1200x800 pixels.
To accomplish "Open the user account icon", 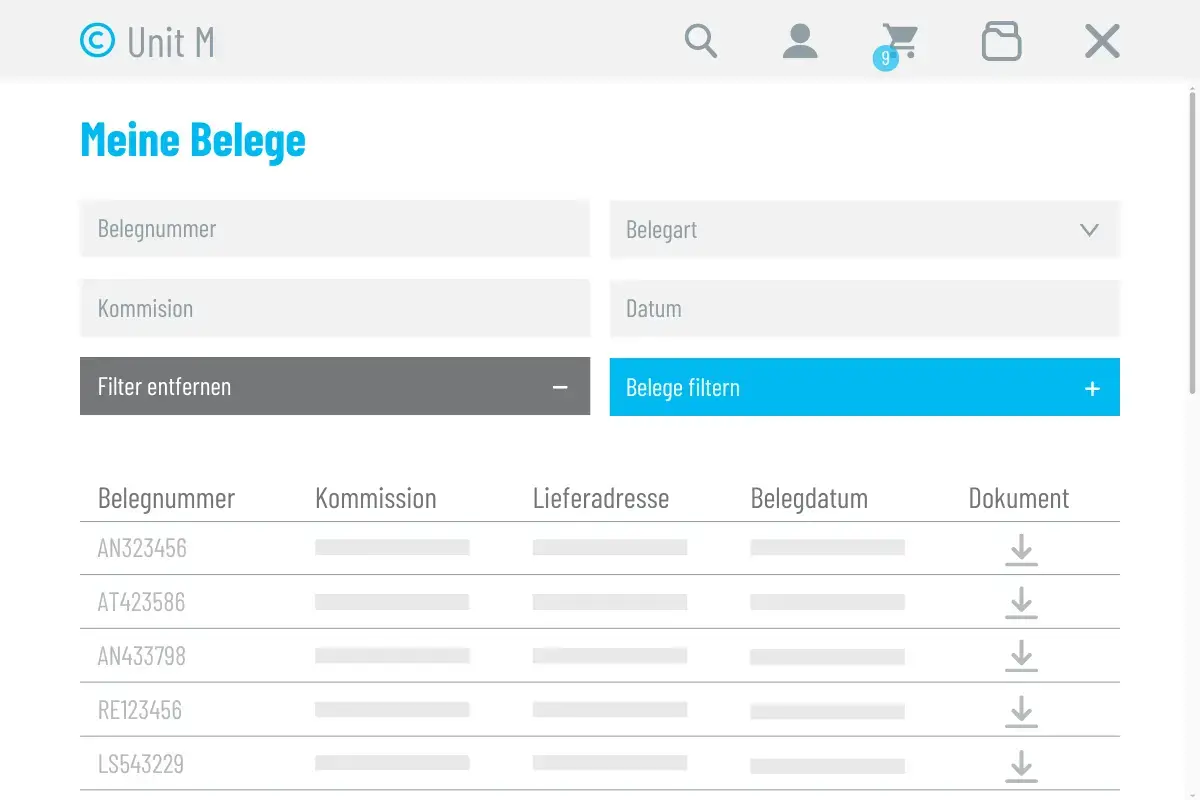I will pyautogui.click(x=800, y=41).
